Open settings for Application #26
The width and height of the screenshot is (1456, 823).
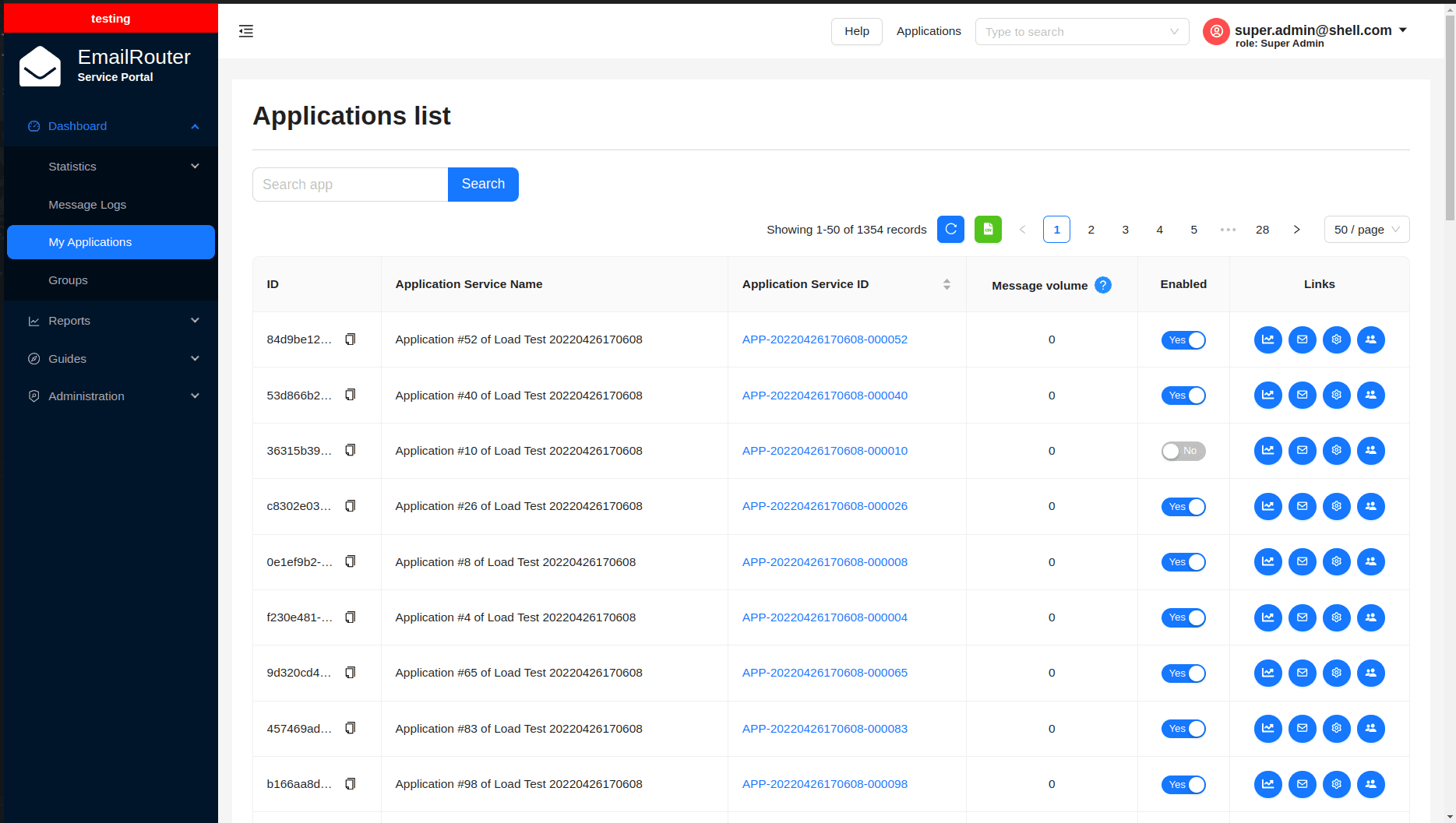(x=1336, y=506)
